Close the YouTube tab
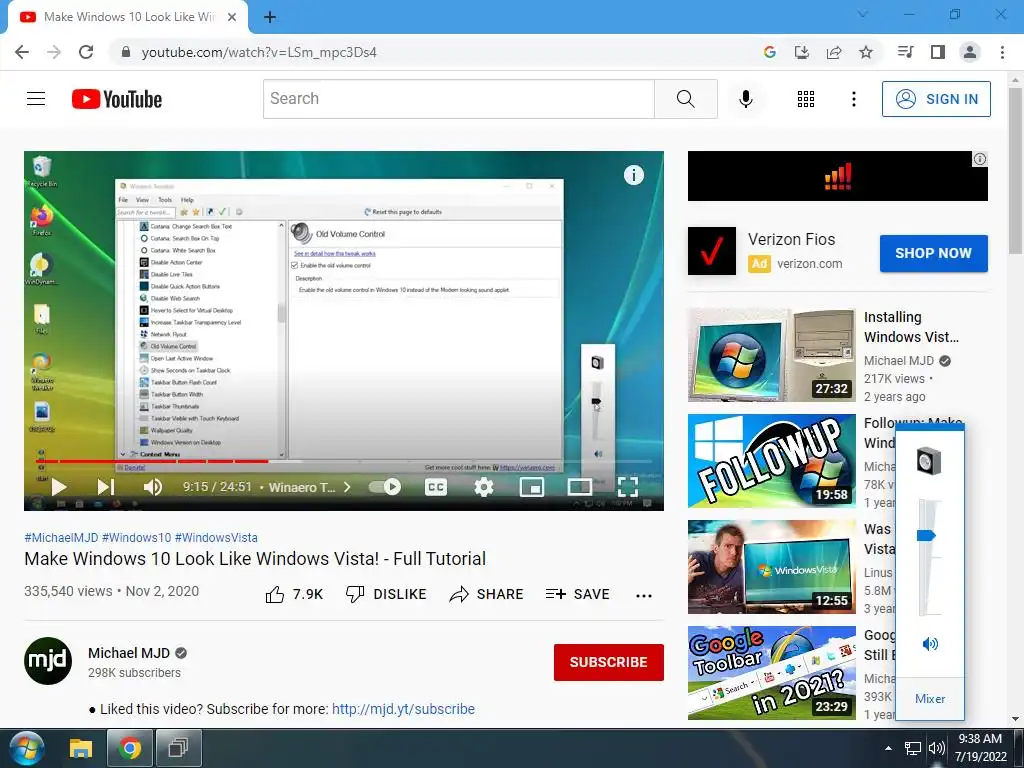The width and height of the screenshot is (1024, 768). 232,17
